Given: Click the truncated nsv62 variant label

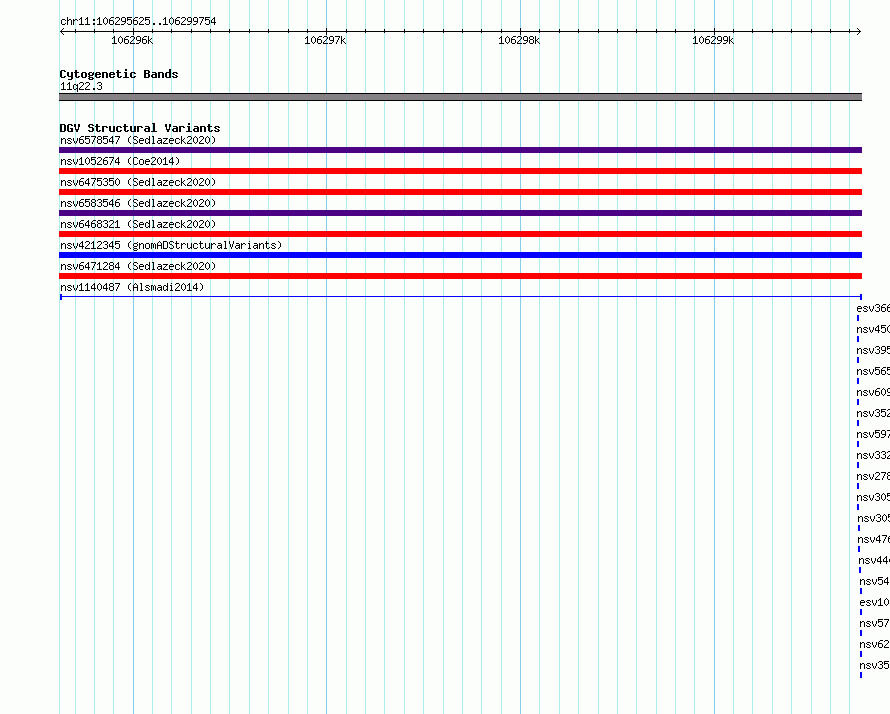Looking at the screenshot, I should click(875, 644).
